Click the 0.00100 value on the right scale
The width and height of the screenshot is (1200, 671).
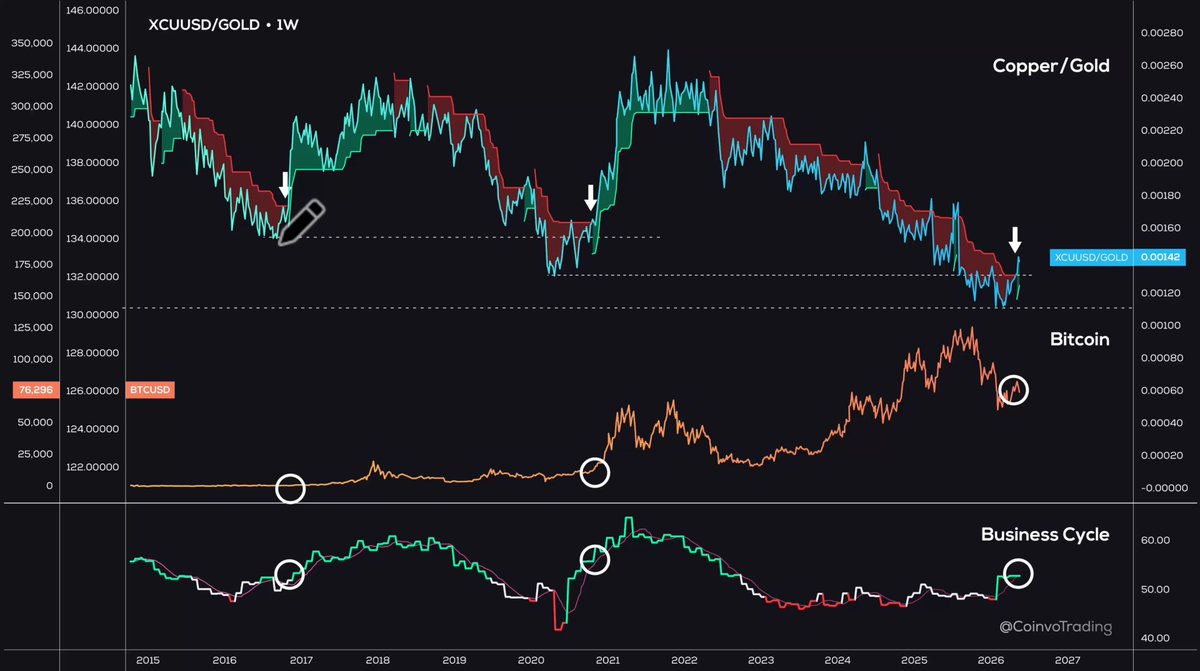(x=1162, y=326)
